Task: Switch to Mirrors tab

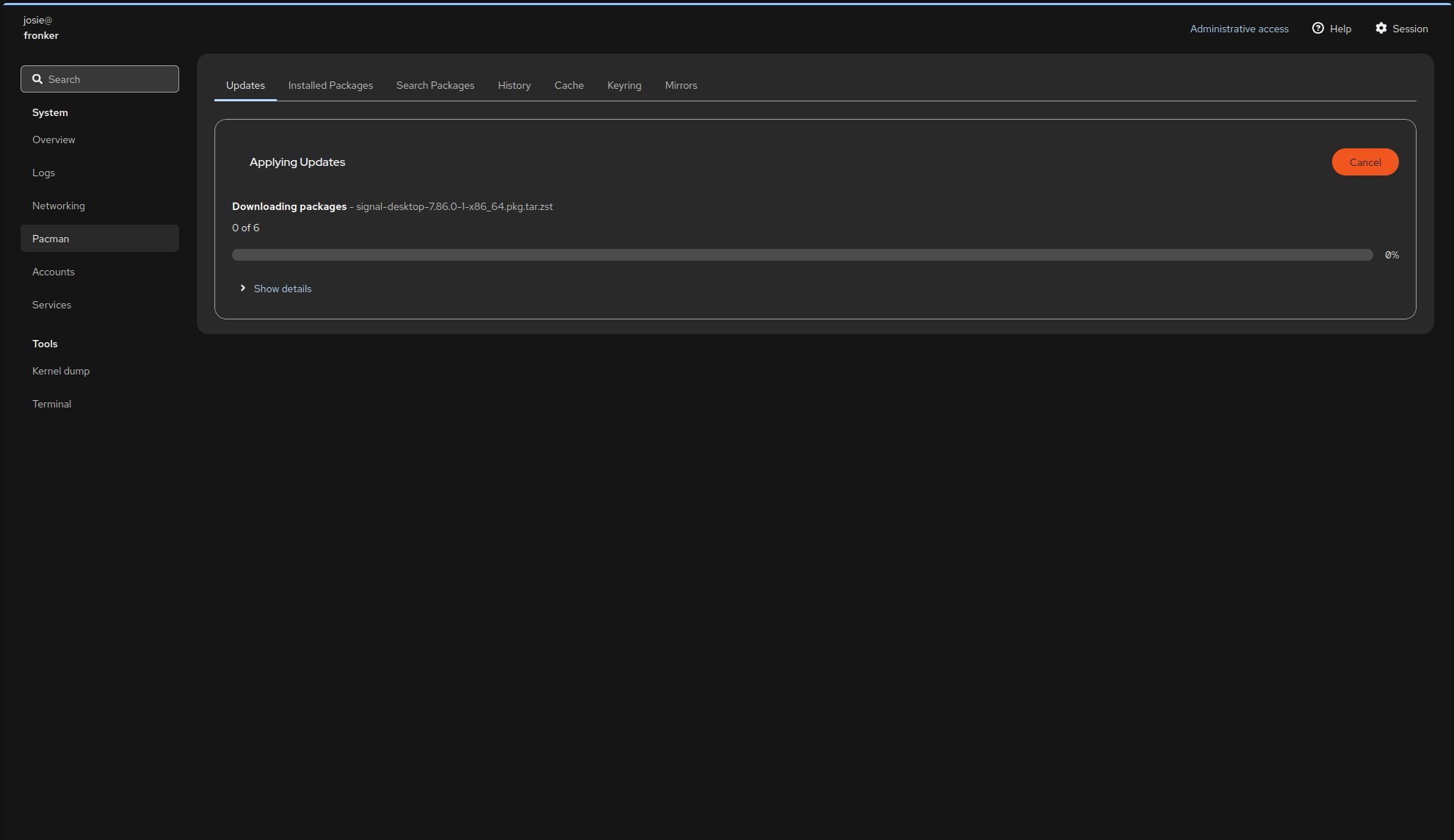Action: [x=681, y=85]
